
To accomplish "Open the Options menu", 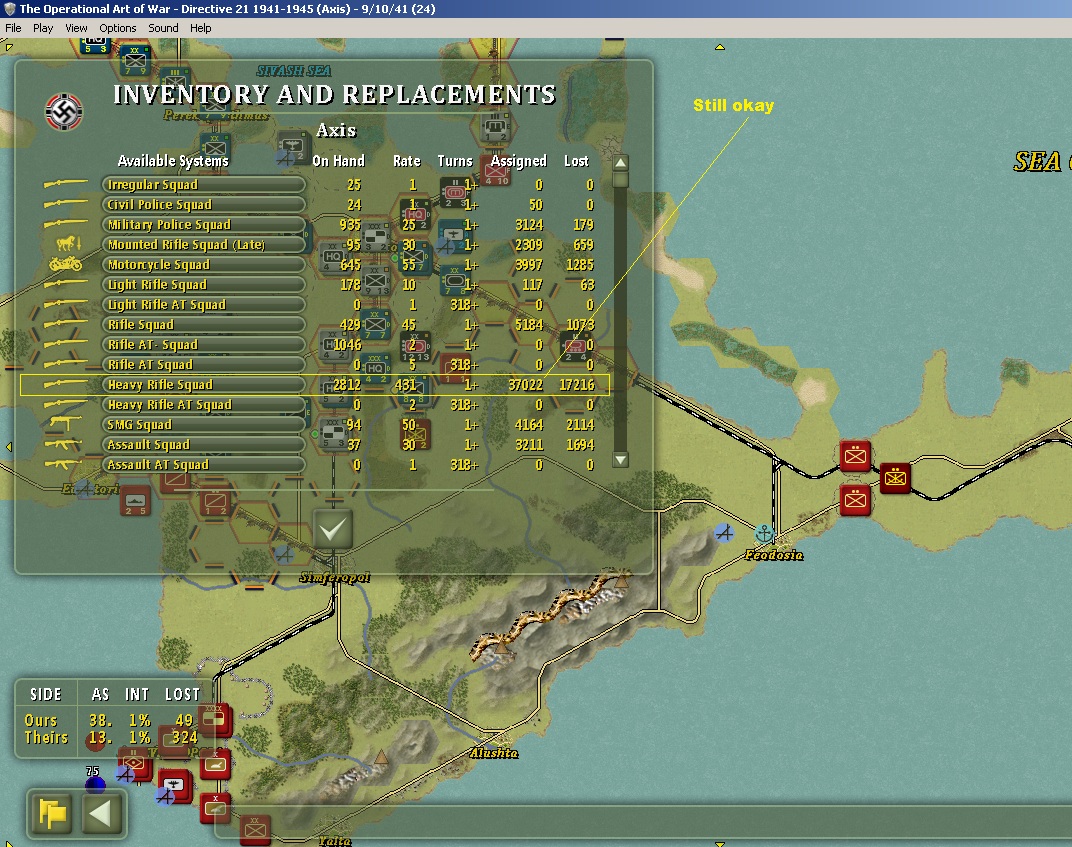I will (x=118, y=28).
